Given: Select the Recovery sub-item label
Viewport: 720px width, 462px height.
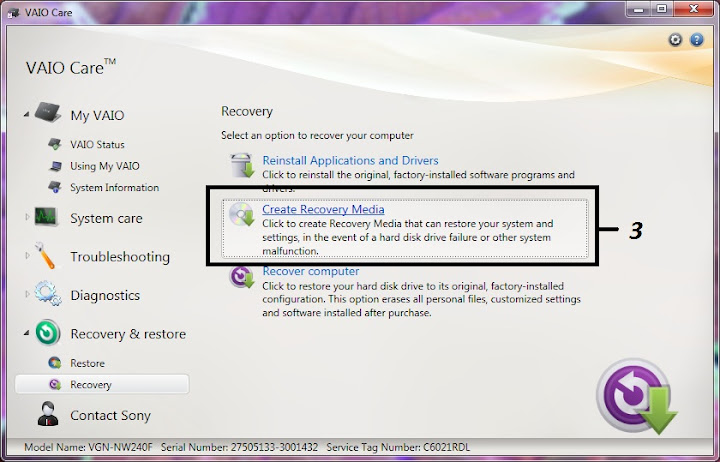Looking at the screenshot, I should tap(91, 385).
